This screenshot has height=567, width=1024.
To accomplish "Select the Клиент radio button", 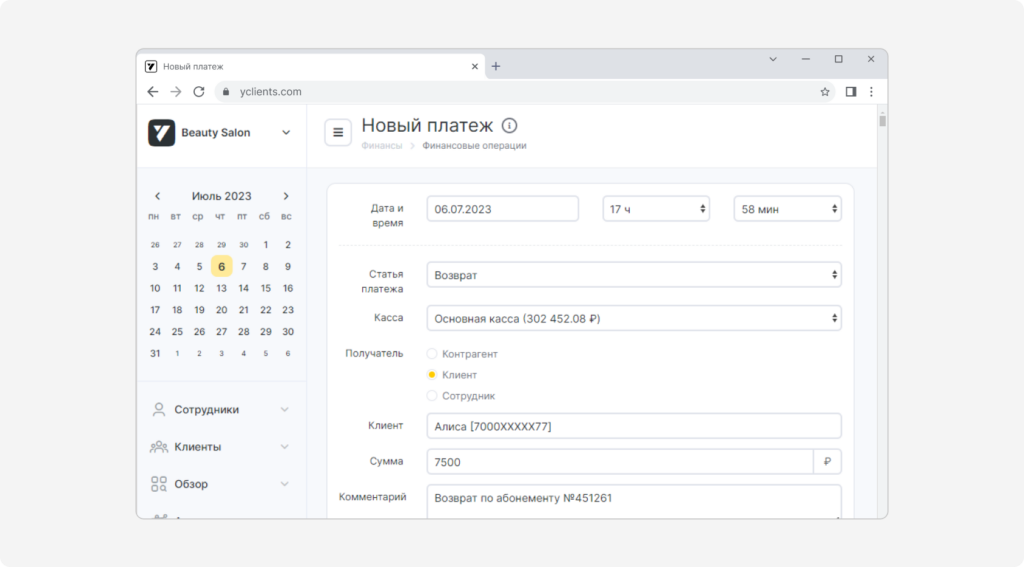I will point(432,375).
